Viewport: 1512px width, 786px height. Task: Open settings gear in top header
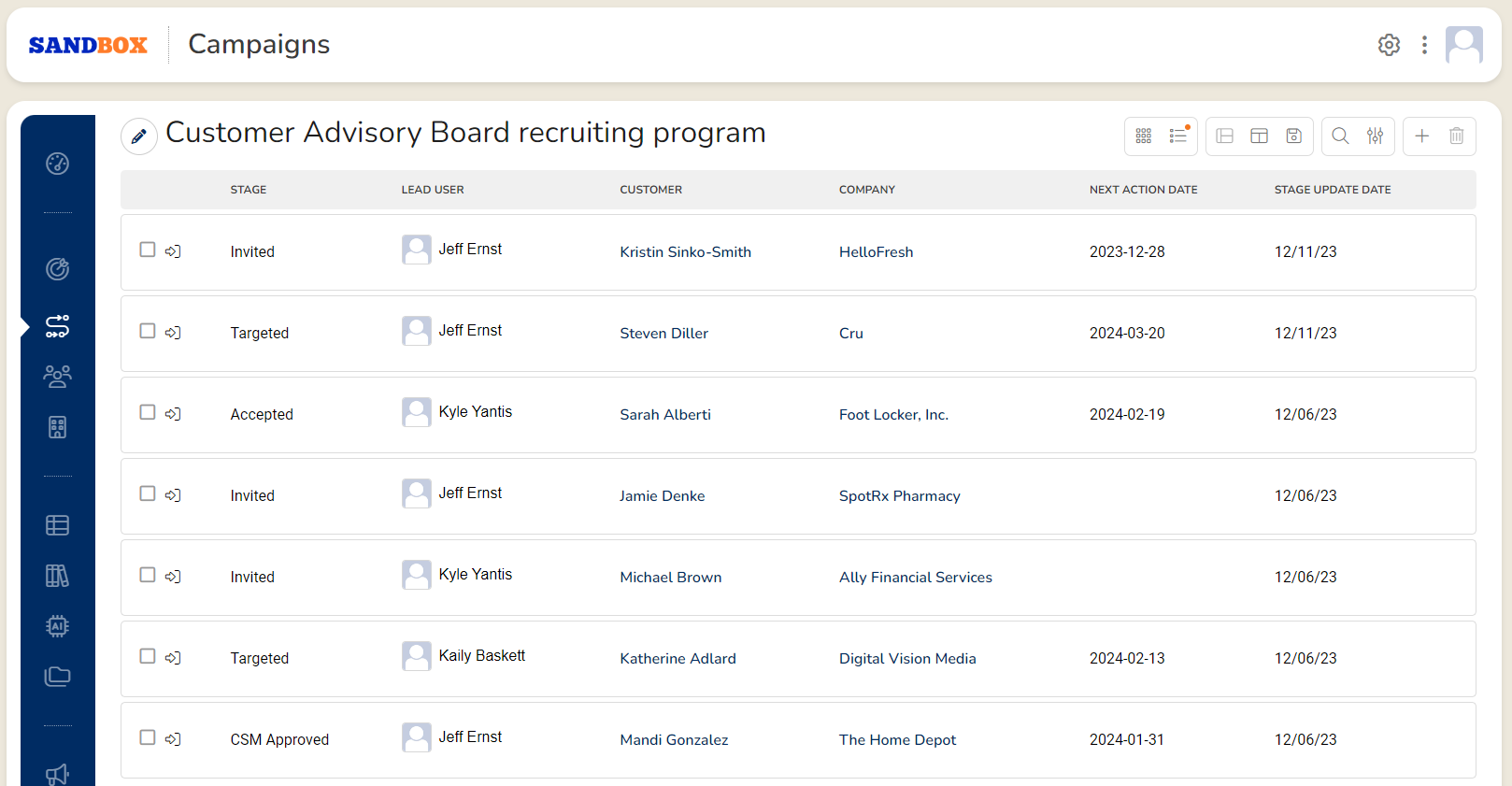pos(1389,45)
